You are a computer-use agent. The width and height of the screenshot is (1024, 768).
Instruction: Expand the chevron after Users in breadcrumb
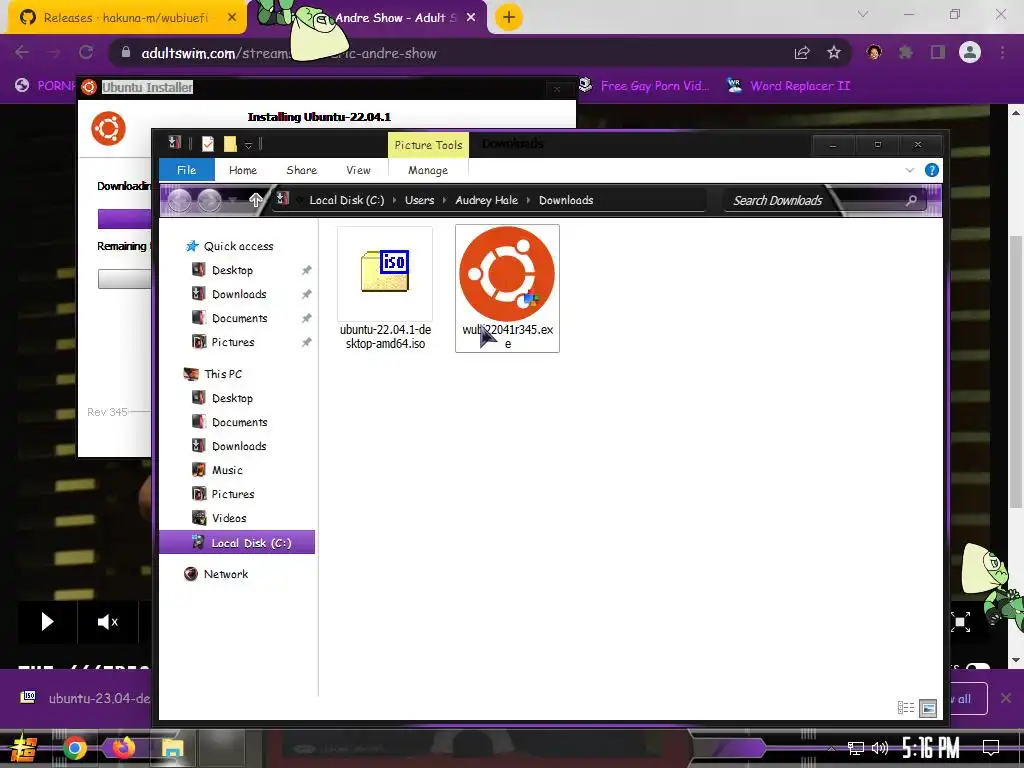445,200
